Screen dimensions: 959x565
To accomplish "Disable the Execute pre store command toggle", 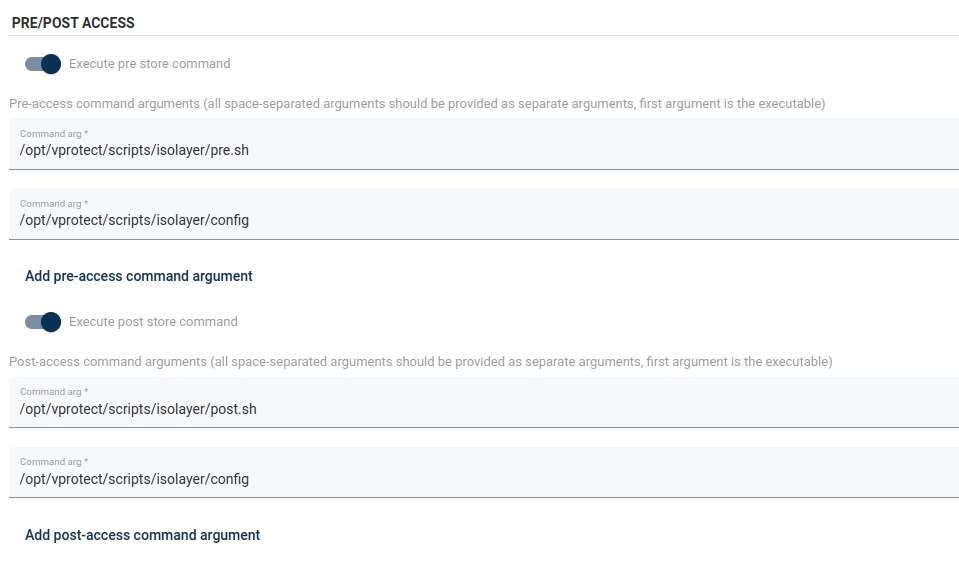I will tap(43, 64).
